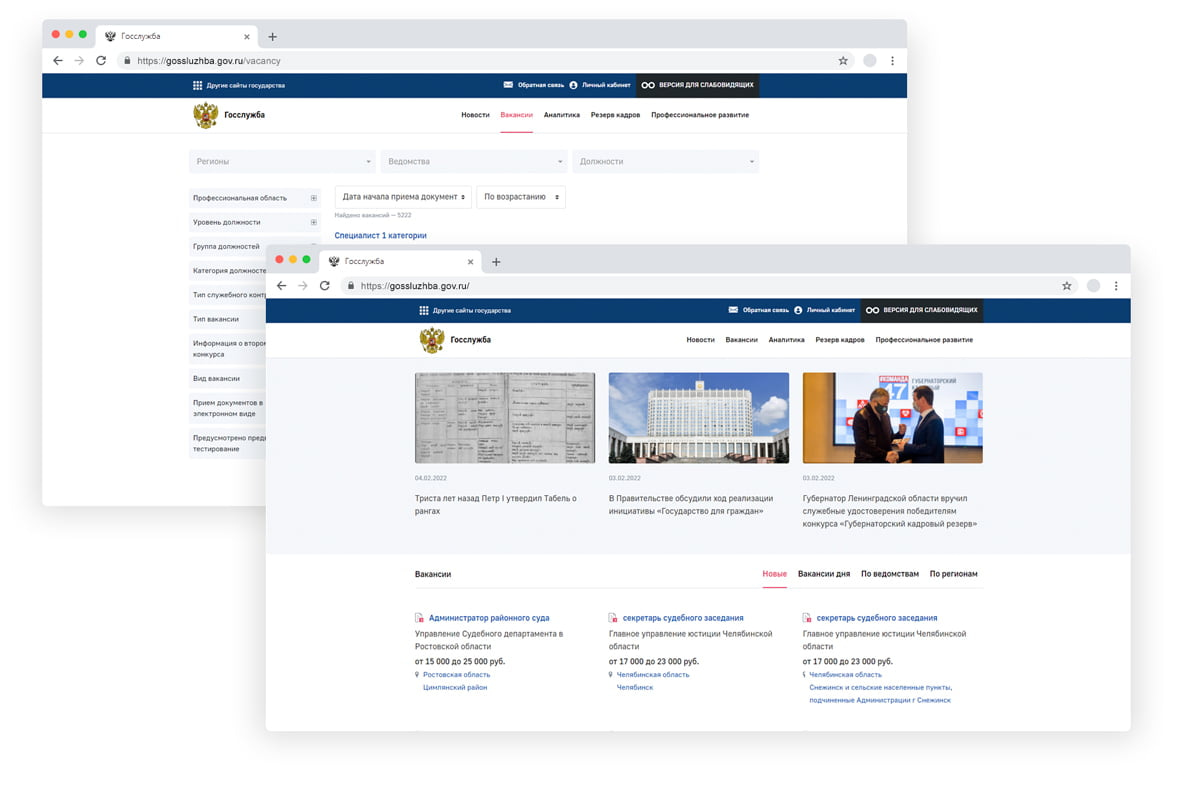Viewport: 1200px width, 793px height.
Task: Open the Должности dropdown
Action: [x=665, y=161]
